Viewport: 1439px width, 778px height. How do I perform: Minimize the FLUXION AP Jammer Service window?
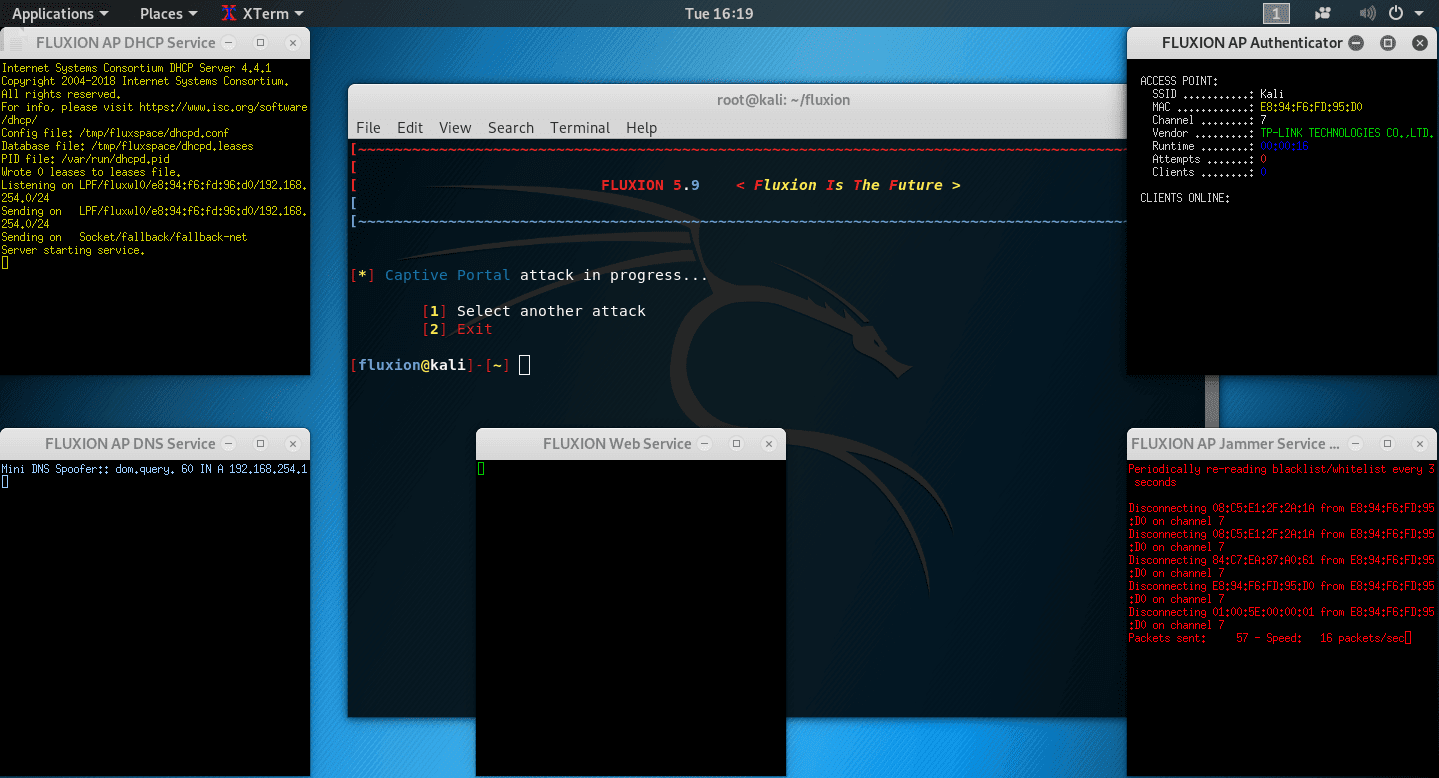coord(1355,443)
